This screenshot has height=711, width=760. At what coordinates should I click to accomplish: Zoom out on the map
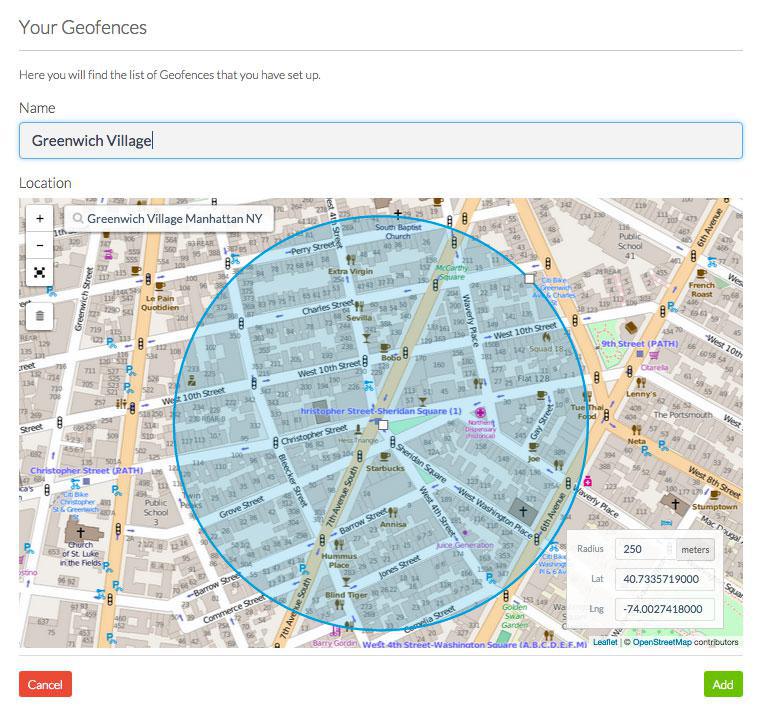coord(39,245)
